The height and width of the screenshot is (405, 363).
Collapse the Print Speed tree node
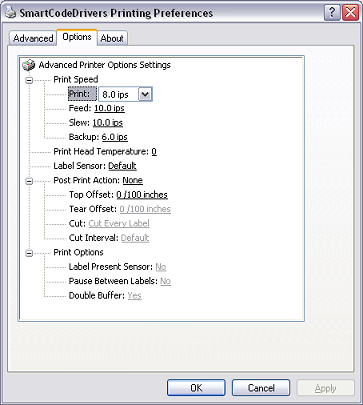pyautogui.click(x=29, y=80)
